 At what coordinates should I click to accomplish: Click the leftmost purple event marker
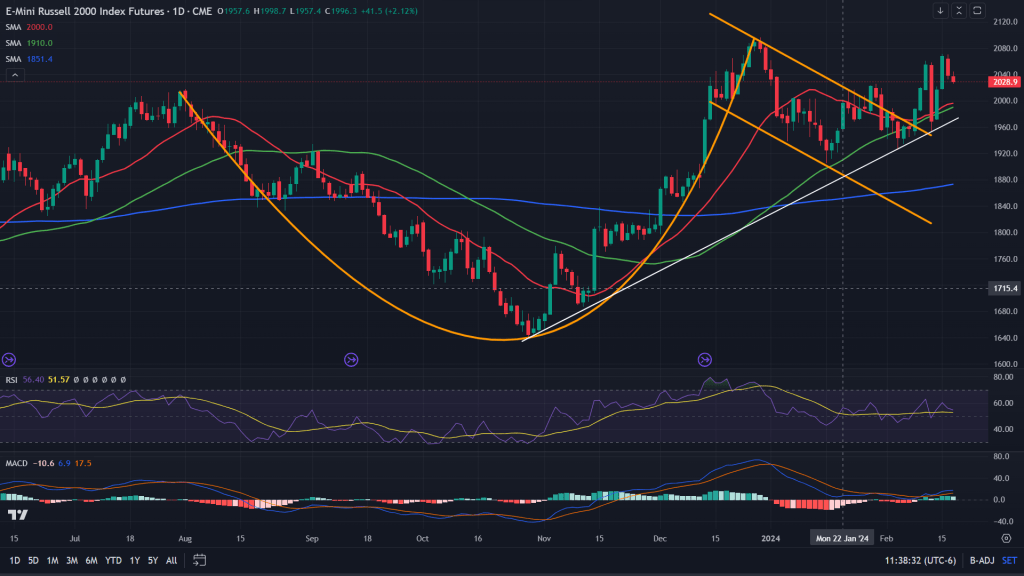tap(9, 359)
